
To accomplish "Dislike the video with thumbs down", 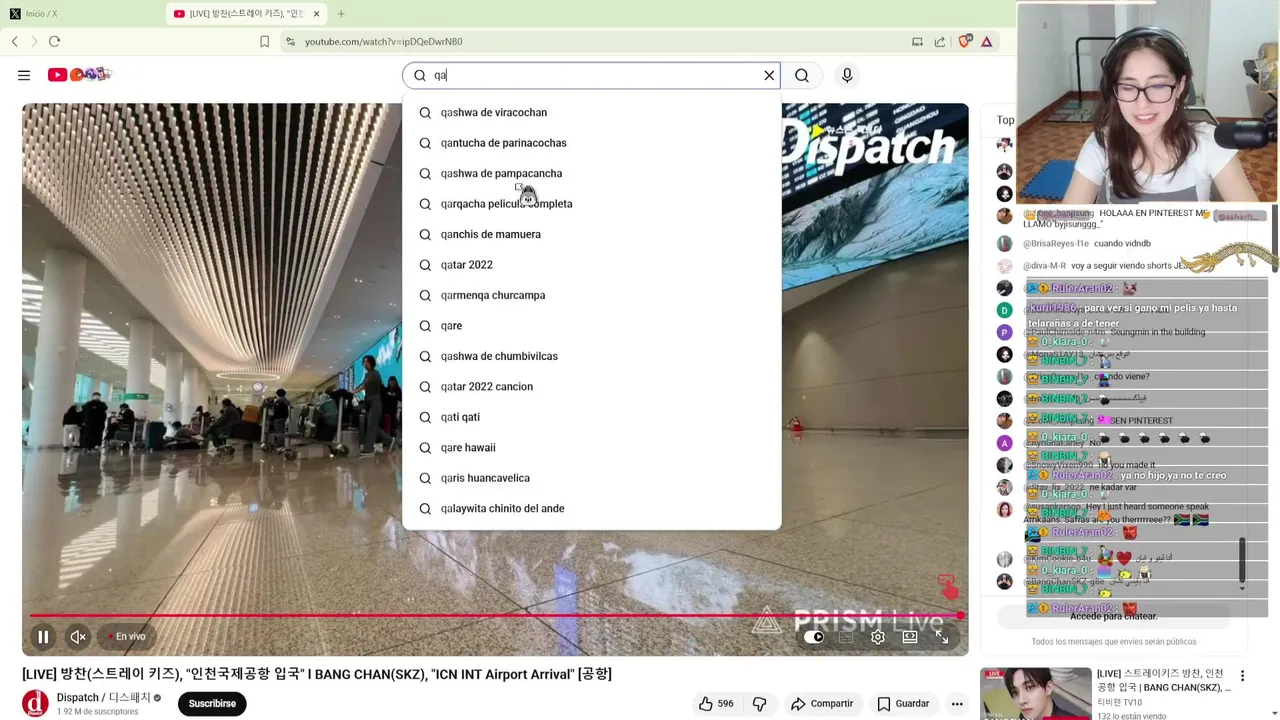I will (760, 704).
